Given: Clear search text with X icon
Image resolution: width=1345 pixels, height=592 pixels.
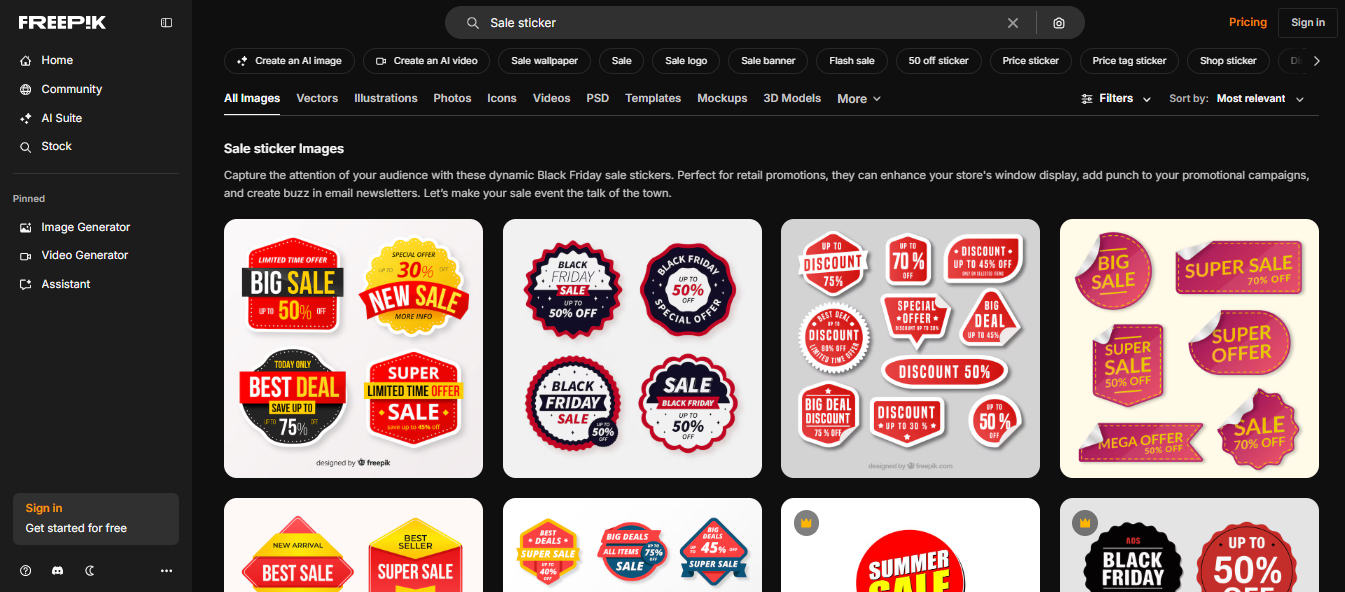Looking at the screenshot, I should [x=1013, y=23].
